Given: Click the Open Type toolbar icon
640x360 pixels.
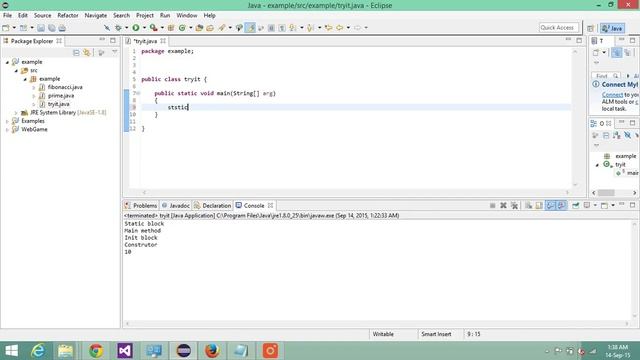Looking at the screenshot, I should 199,28.
